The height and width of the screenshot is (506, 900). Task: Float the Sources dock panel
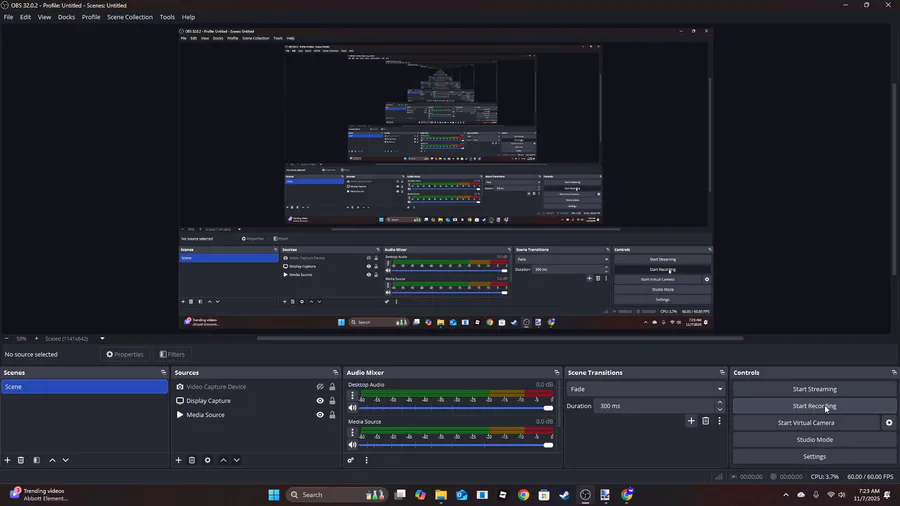pos(336,372)
